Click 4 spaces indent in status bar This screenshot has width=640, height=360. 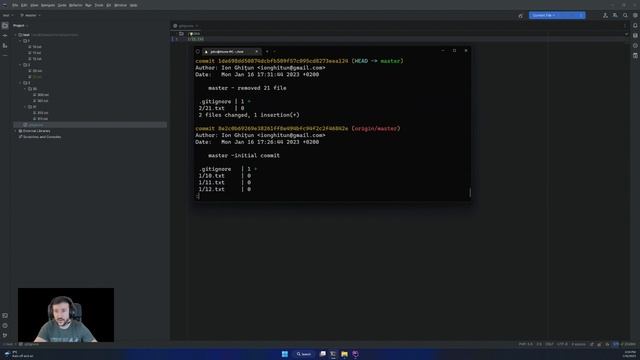click(578, 344)
